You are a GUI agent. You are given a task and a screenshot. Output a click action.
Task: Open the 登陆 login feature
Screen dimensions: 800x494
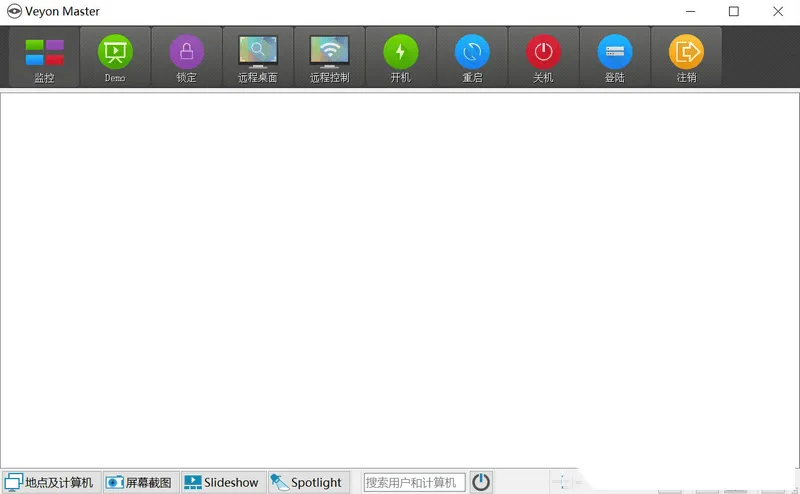tap(614, 57)
